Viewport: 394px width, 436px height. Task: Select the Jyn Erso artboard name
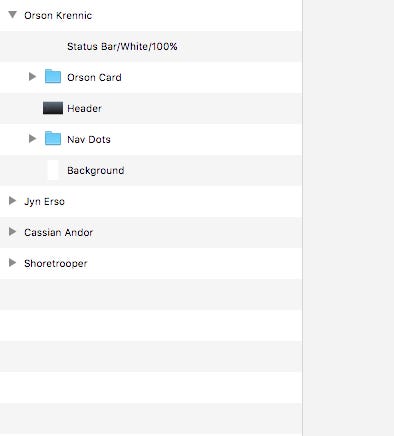click(44, 201)
